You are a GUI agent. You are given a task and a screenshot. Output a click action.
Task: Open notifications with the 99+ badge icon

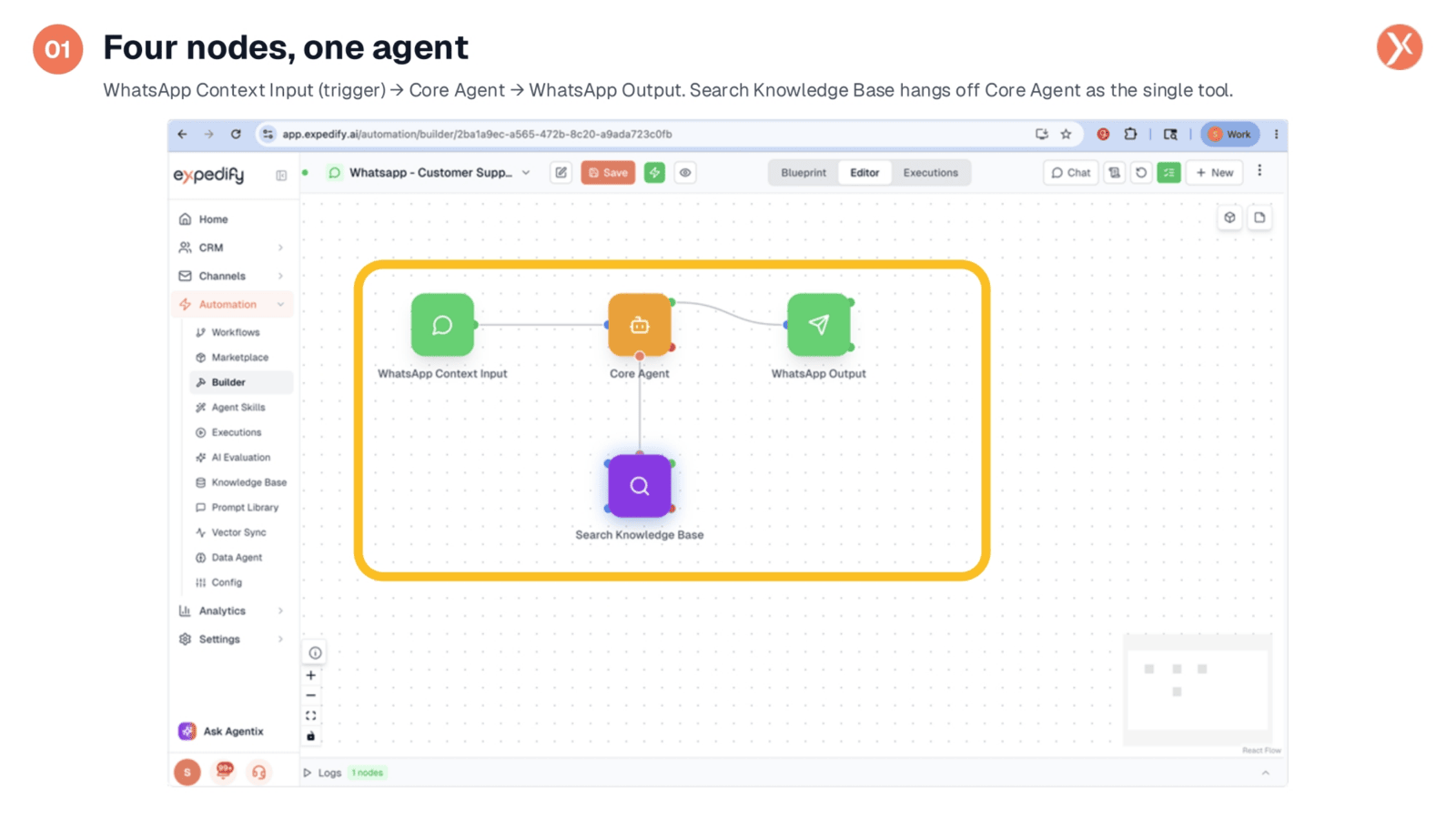coord(224,772)
